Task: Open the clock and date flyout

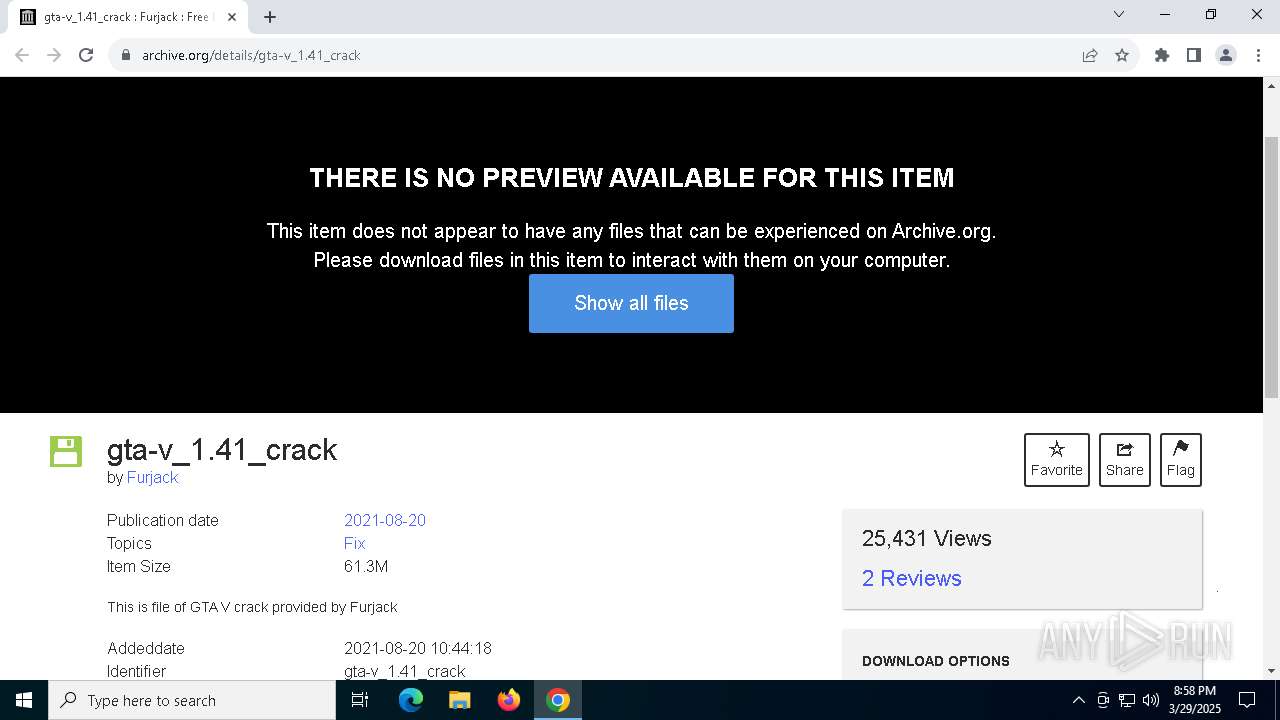Action: coord(1195,700)
